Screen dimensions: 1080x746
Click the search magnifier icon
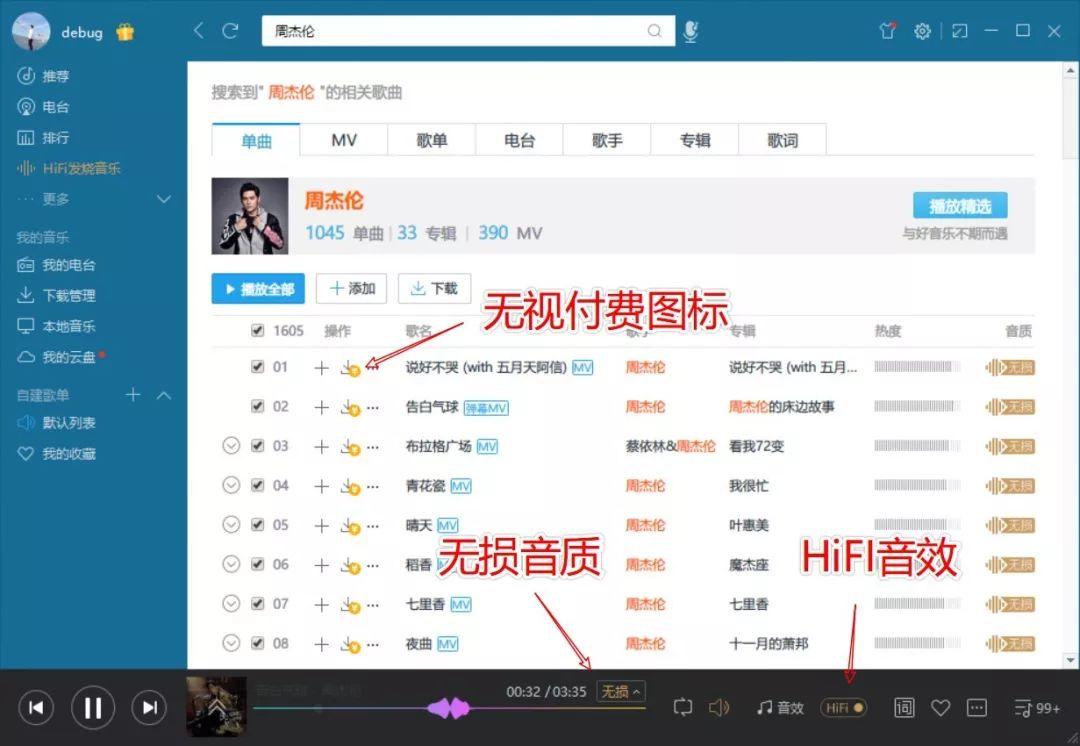[x=654, y=31]
